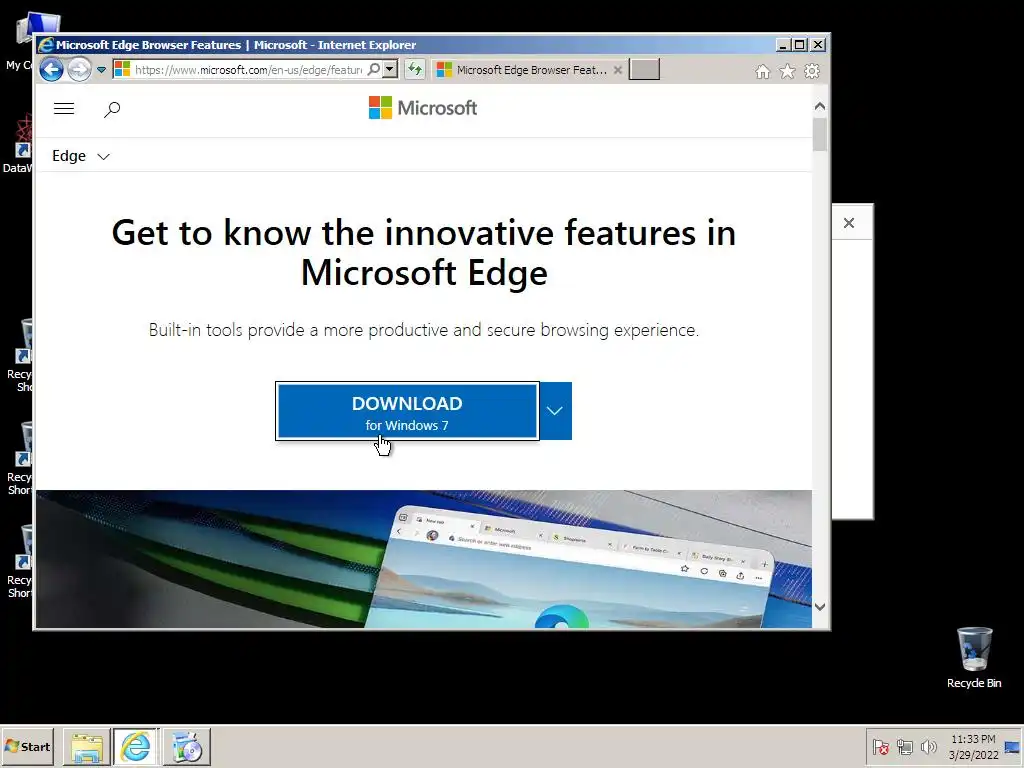Screen dimensions: 1024x768
Task: Click the Action Center flag tray icon
Action: coord(880,746)
